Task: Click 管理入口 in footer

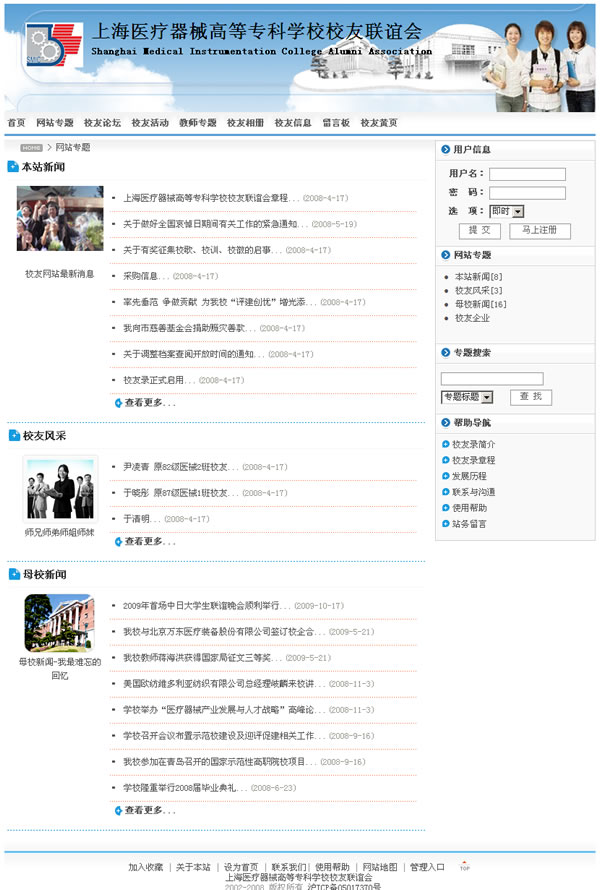Action: click(427, 867)
